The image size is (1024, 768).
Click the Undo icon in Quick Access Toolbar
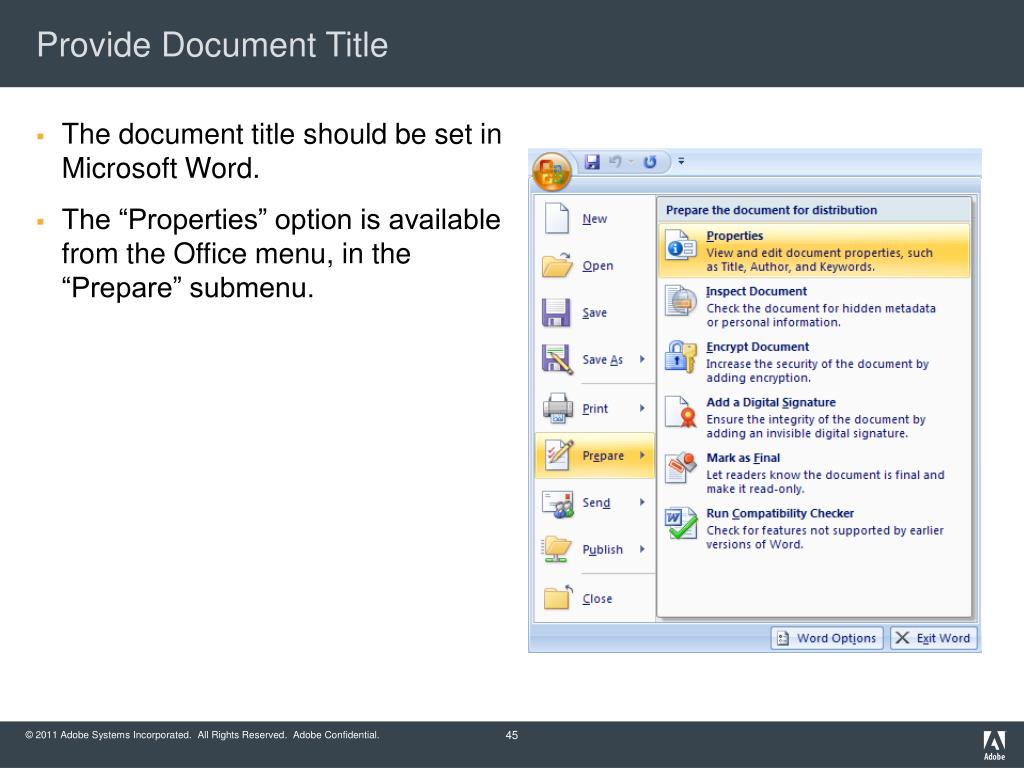pos(615,161)
